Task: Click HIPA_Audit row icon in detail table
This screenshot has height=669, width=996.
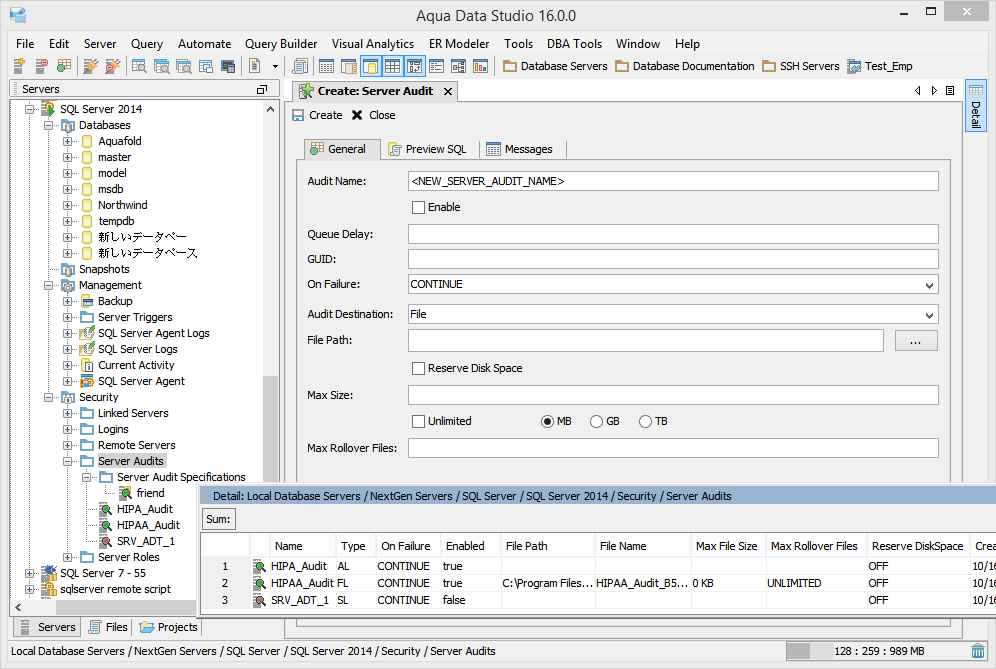Action: click(x=259, y=566)
